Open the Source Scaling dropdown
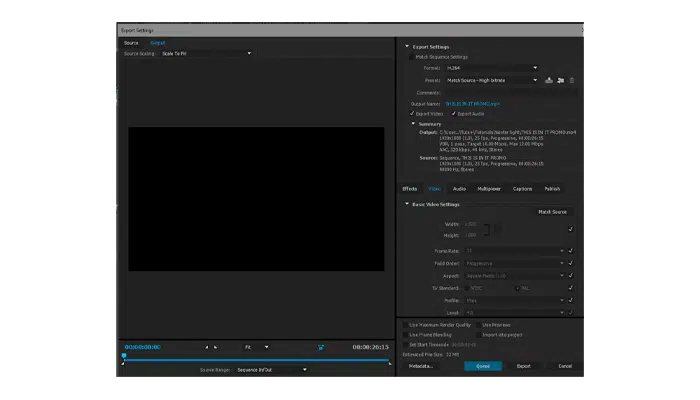Screen dimensions: 700x400 coord(206,54)
